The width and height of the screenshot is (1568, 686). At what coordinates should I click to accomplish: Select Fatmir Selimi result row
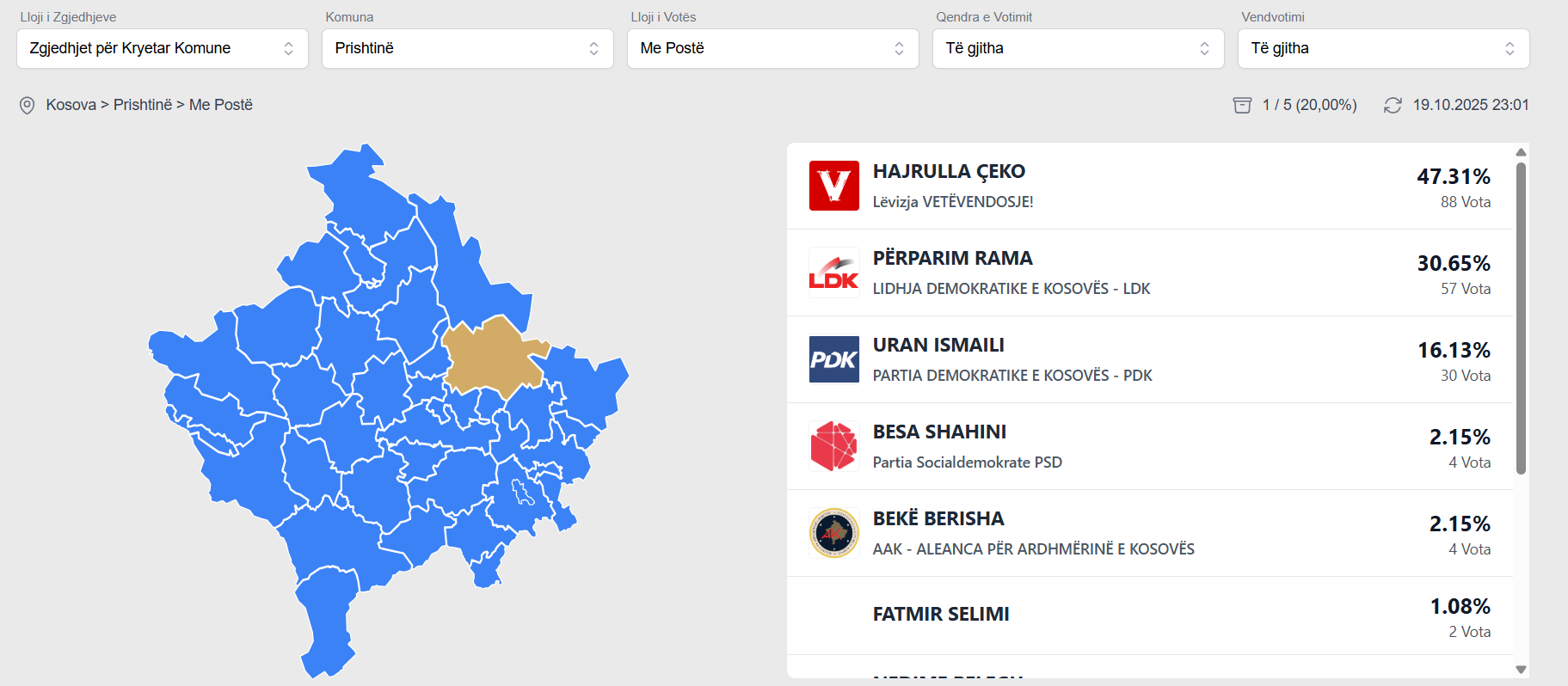coord(1149,616)
